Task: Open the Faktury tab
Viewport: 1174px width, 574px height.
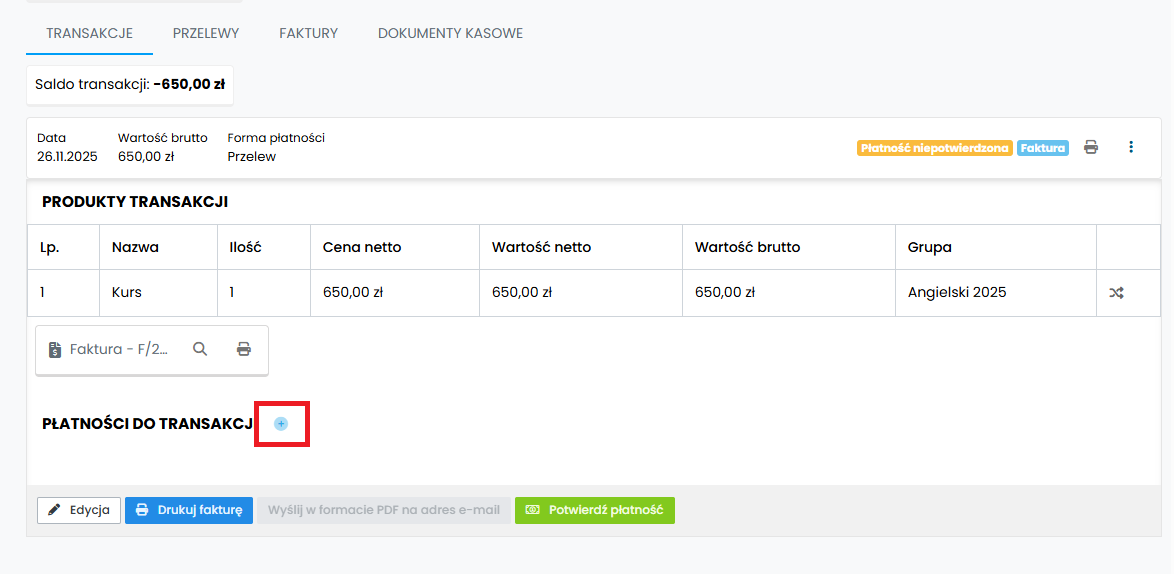Action: point(308,33)
